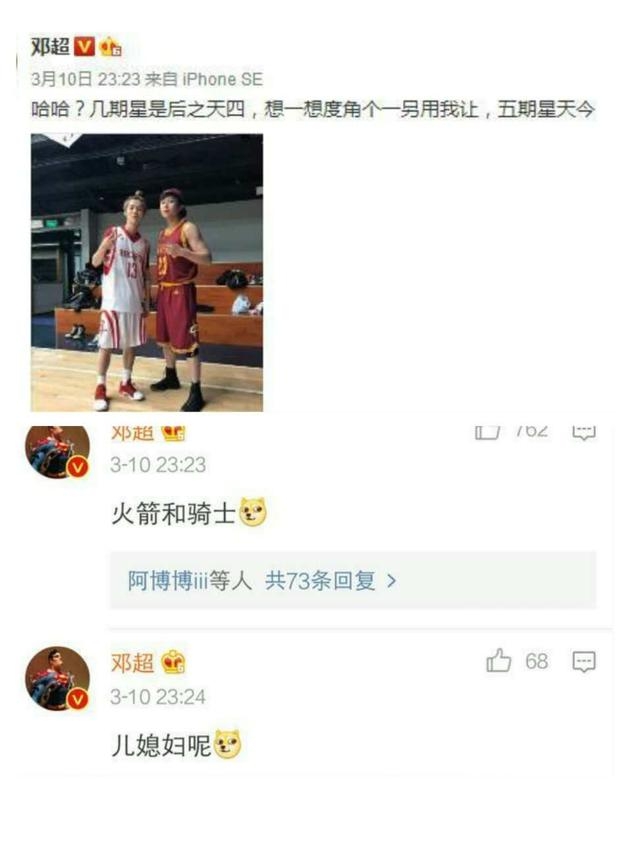Reply to the 儿媳妇呢 comment via bubble icon
Image resolution: width=640 pixels, height=844 pixels.
click(x=583, y=662)
